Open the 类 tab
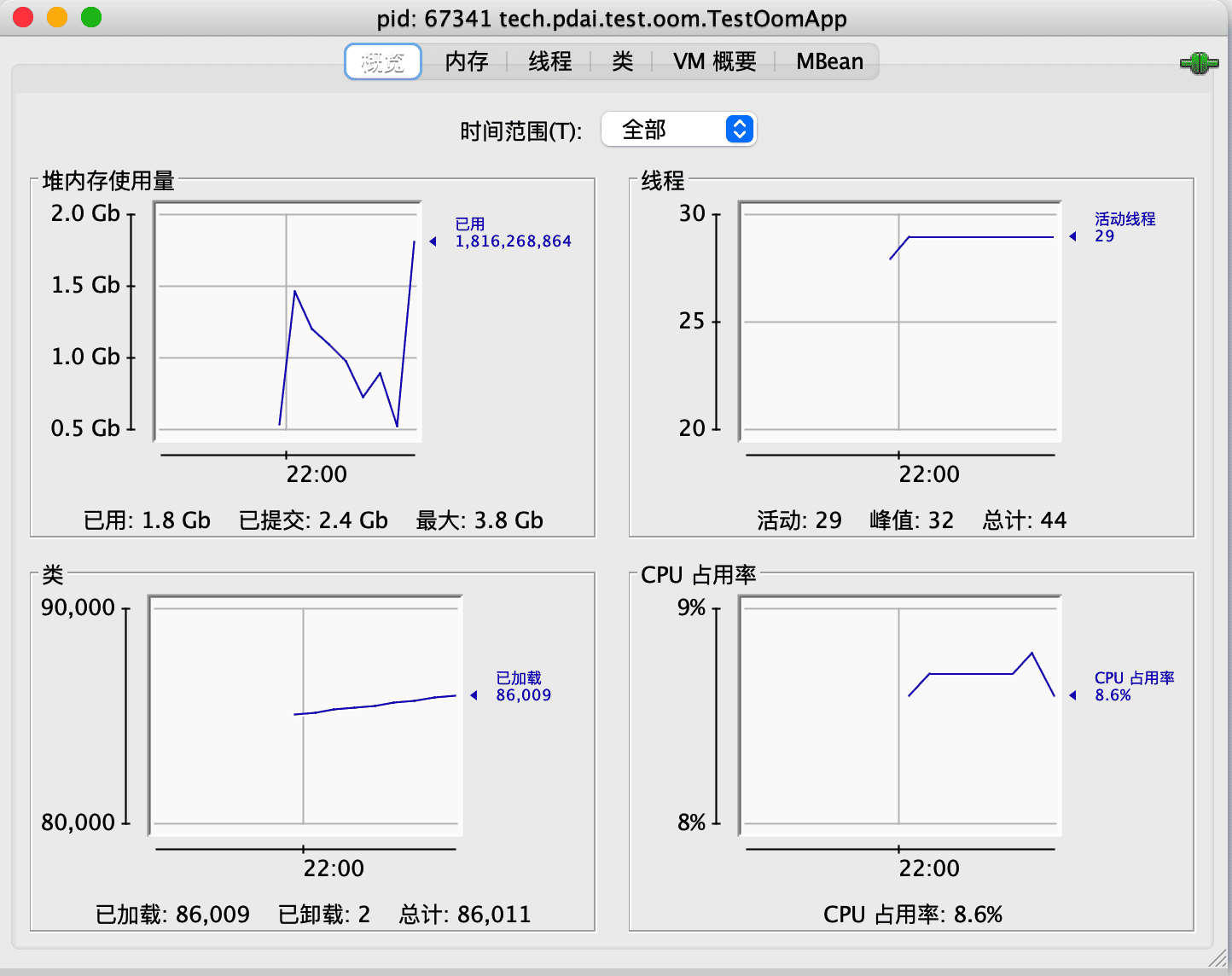 pyautogui.click(x=622, y=62)
